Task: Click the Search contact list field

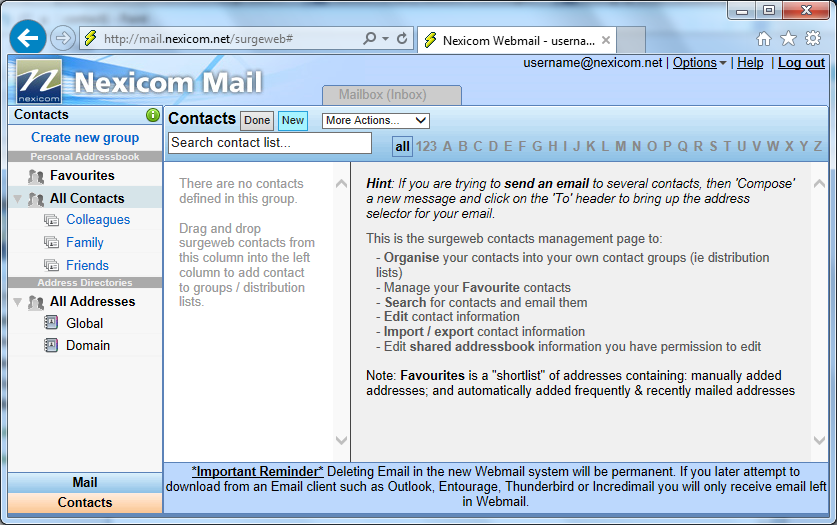Action: tap(270, 143)
